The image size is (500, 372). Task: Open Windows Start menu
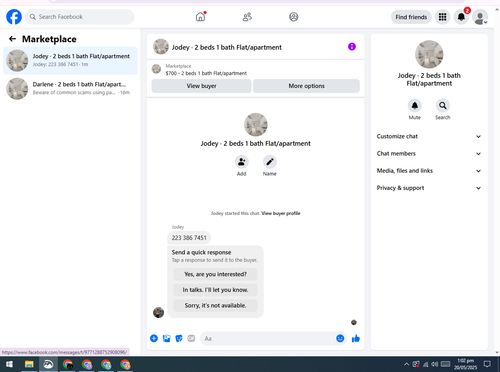tap(9, 364)
